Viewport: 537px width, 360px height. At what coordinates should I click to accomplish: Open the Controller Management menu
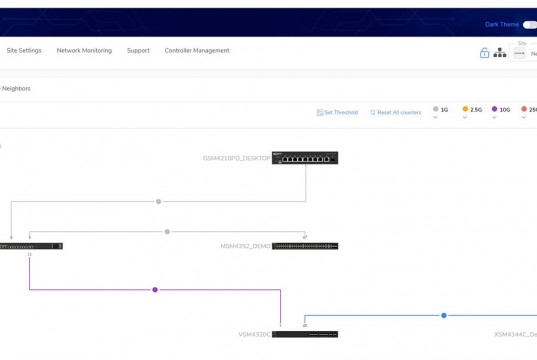point(197,50)
